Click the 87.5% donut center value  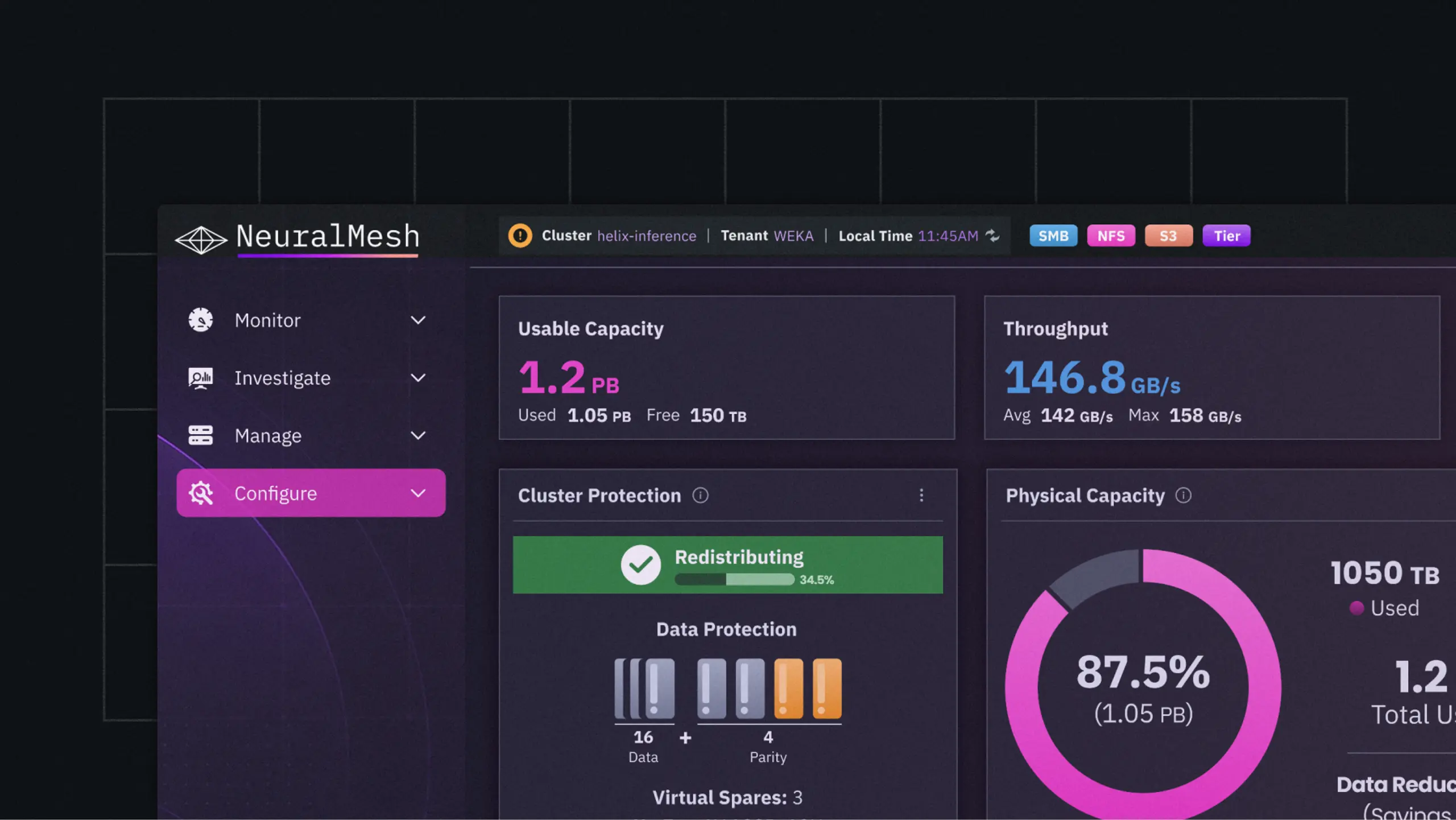[1143, 672]
